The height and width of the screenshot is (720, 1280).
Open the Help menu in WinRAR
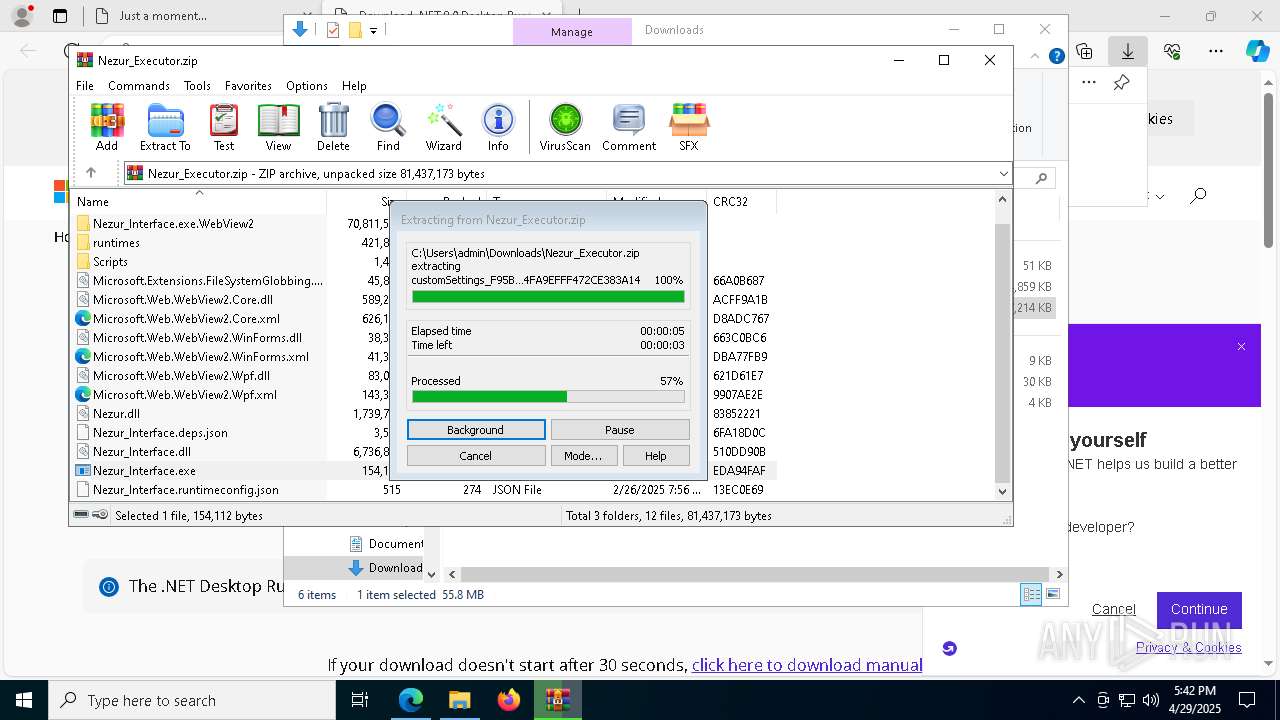coord(354,86)
